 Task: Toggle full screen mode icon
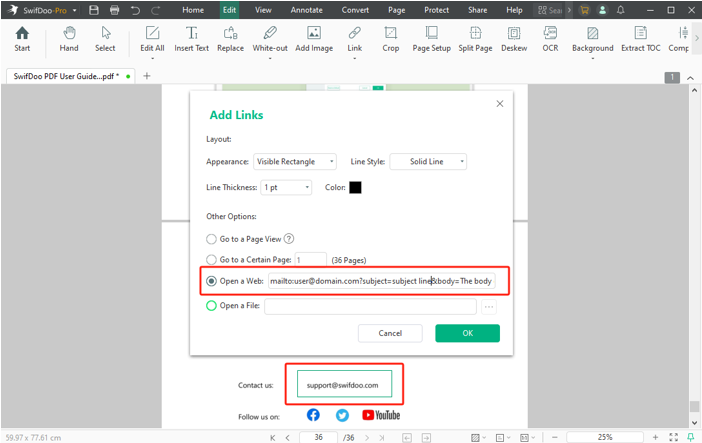[x=673, y=437]
